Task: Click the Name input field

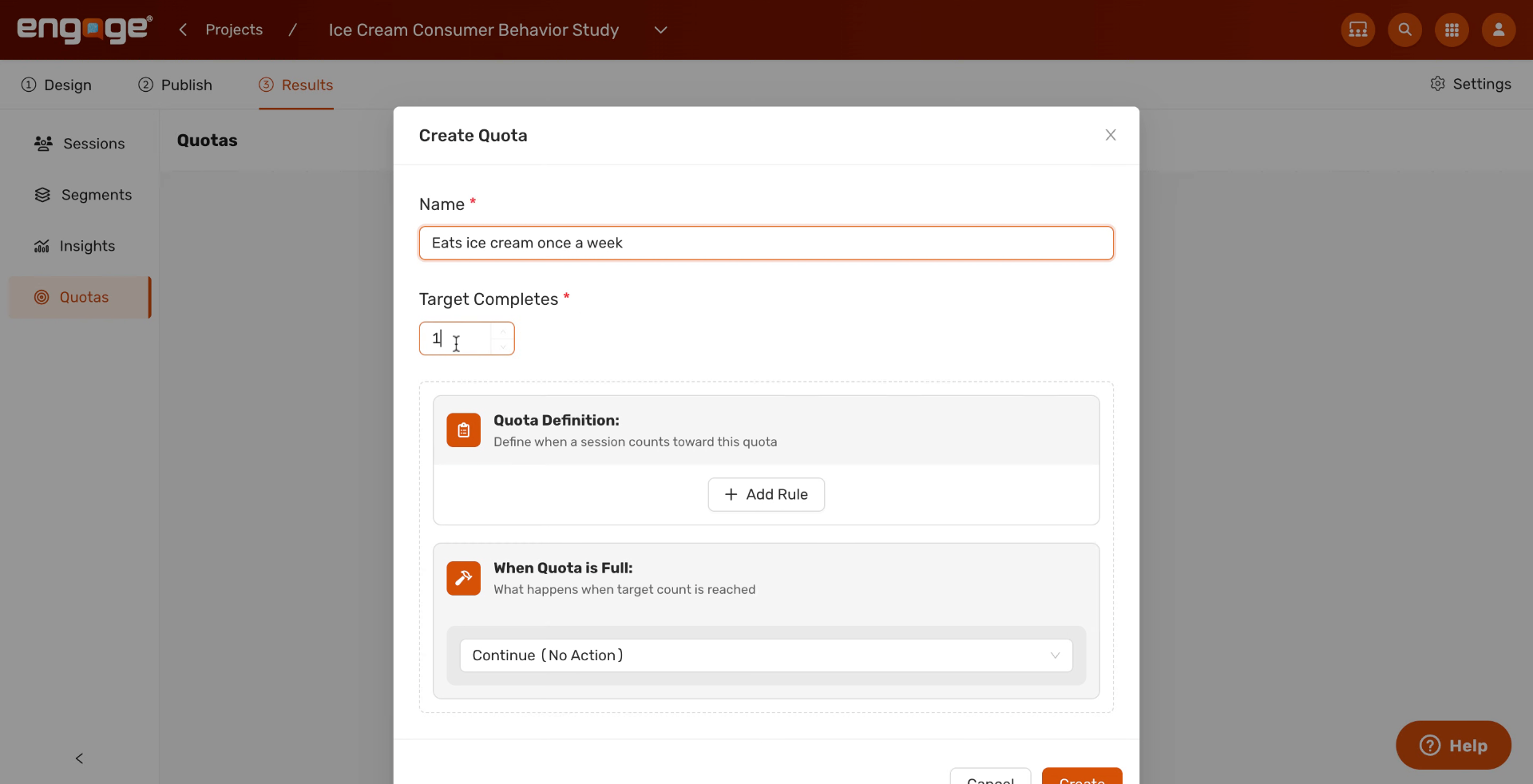Action: [766, 243]
